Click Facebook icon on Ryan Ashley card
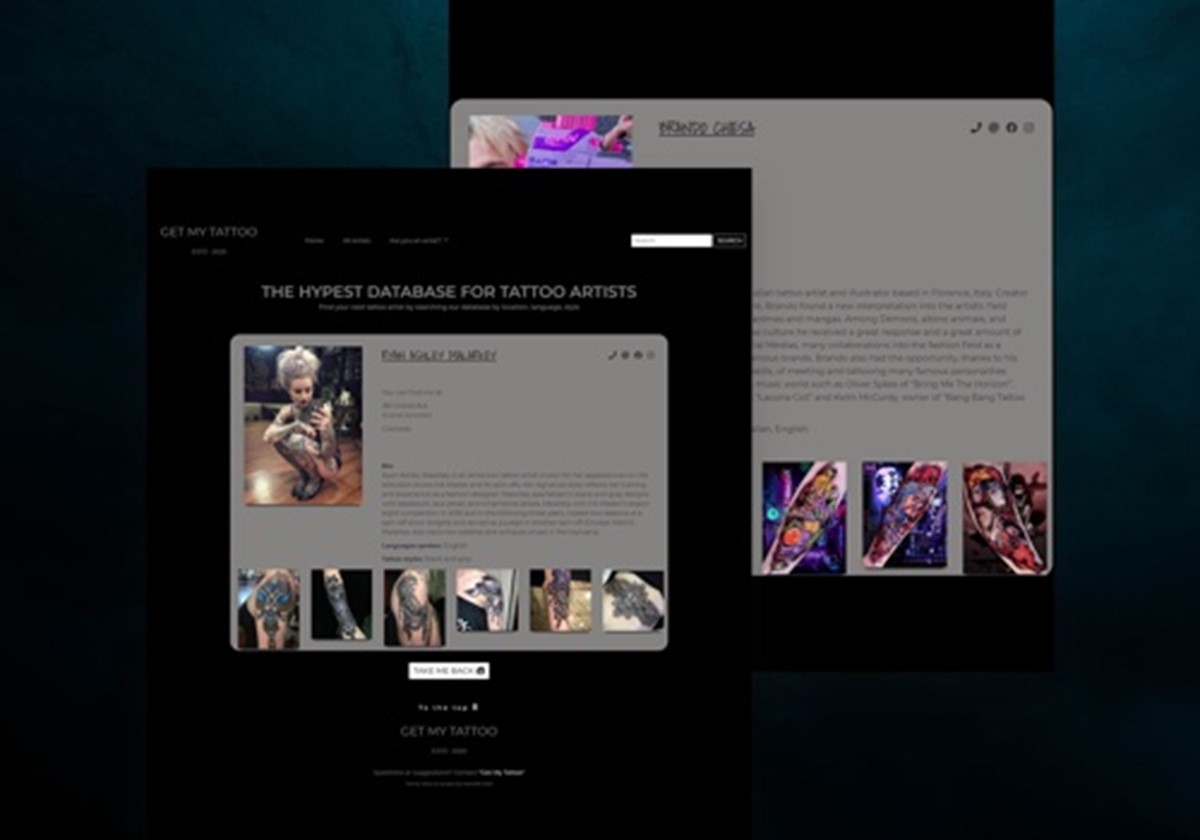 (638, 355)
